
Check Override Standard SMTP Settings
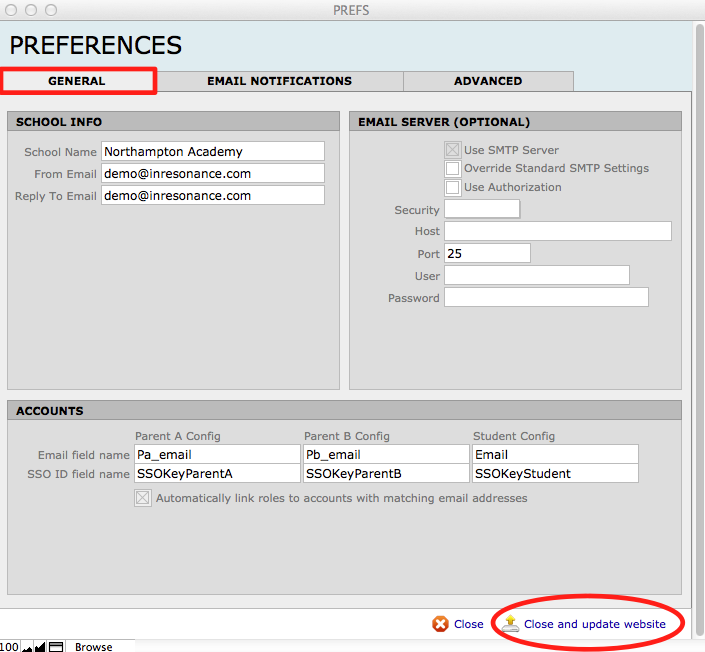point(452,168)
